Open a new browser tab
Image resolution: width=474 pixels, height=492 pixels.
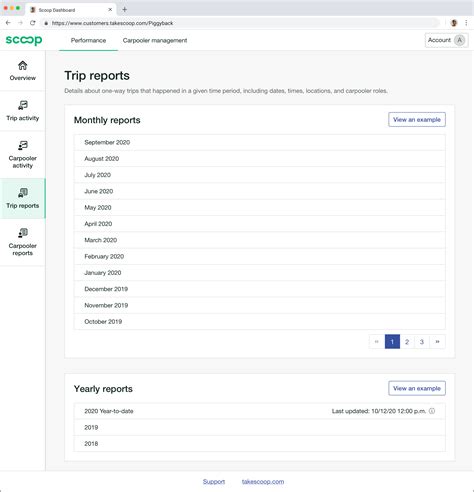point(124,9)
